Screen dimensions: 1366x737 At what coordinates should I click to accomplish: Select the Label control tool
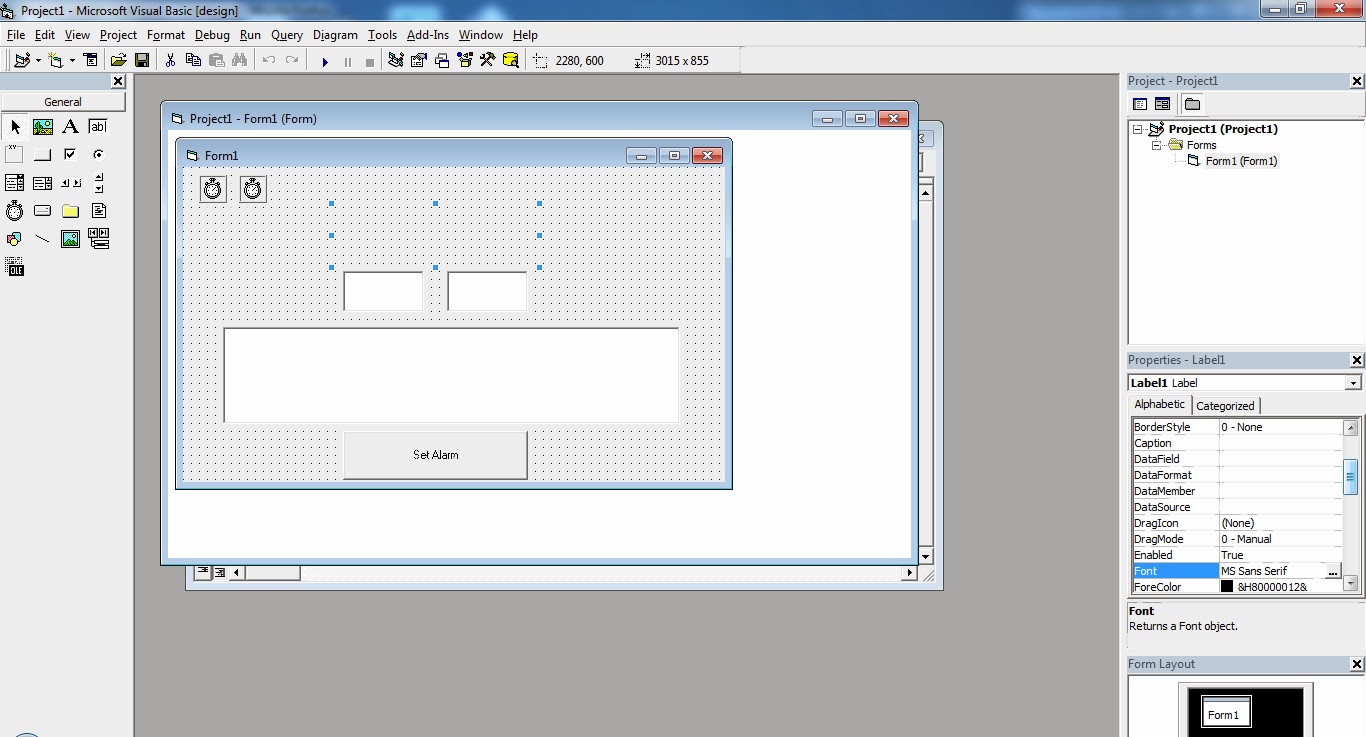click(70, 127)
